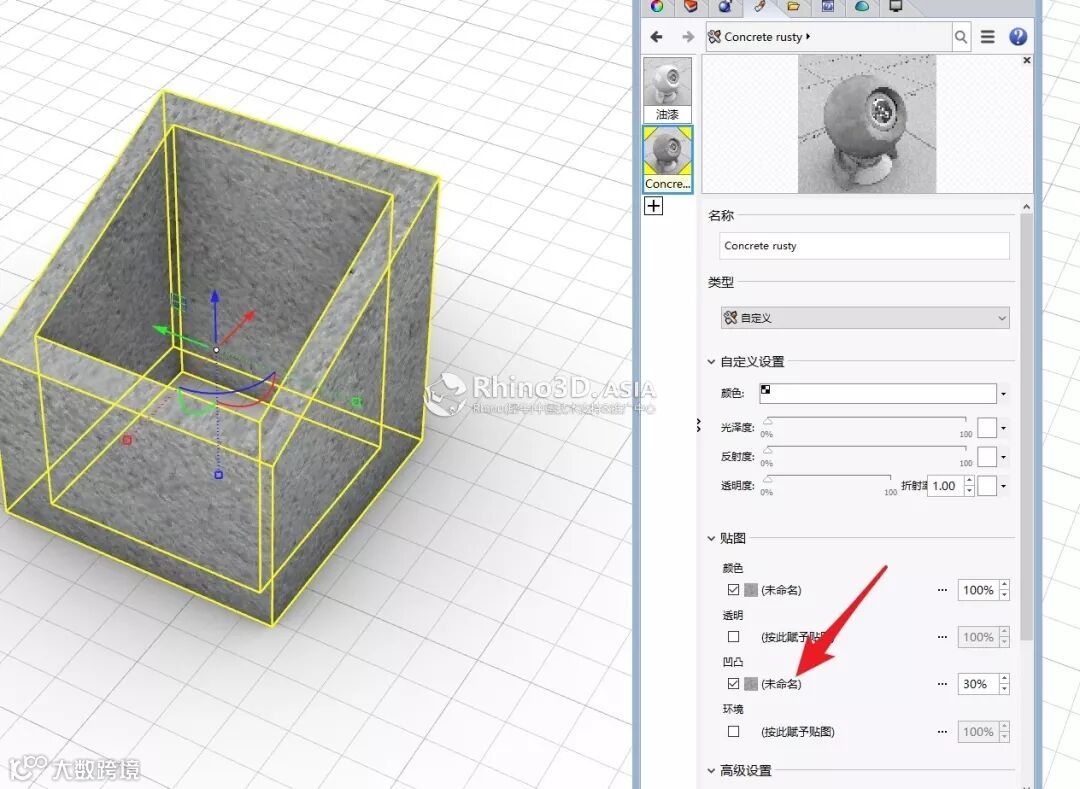Collapse the 贴图 section

pos(711,538)
